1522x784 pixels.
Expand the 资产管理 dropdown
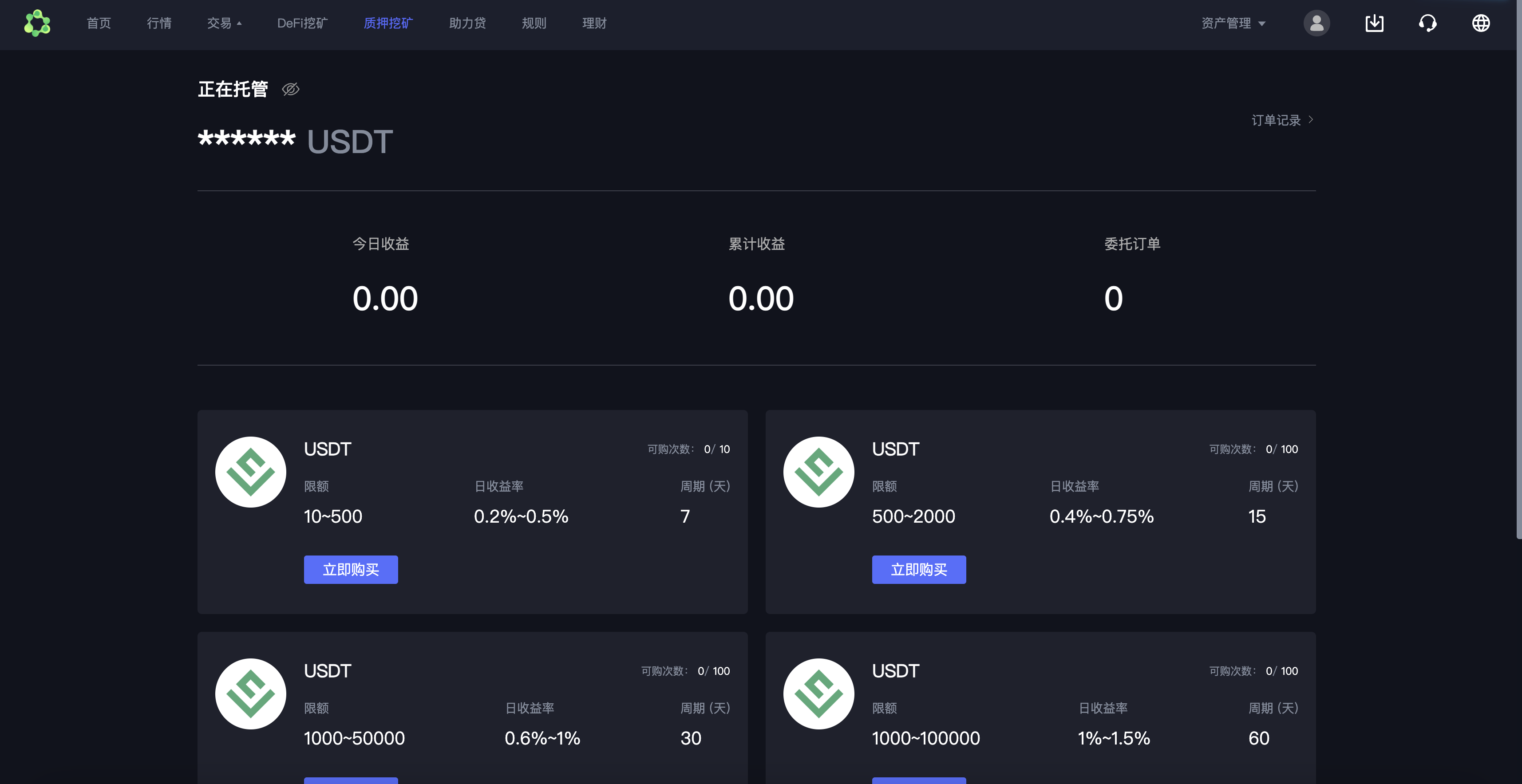1233,23
